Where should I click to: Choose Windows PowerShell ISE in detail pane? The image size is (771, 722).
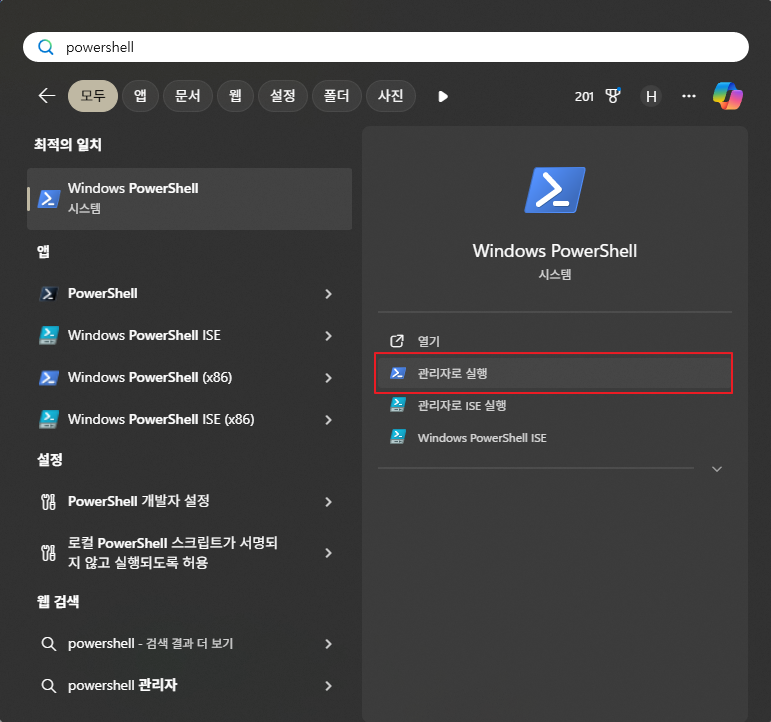555,438
